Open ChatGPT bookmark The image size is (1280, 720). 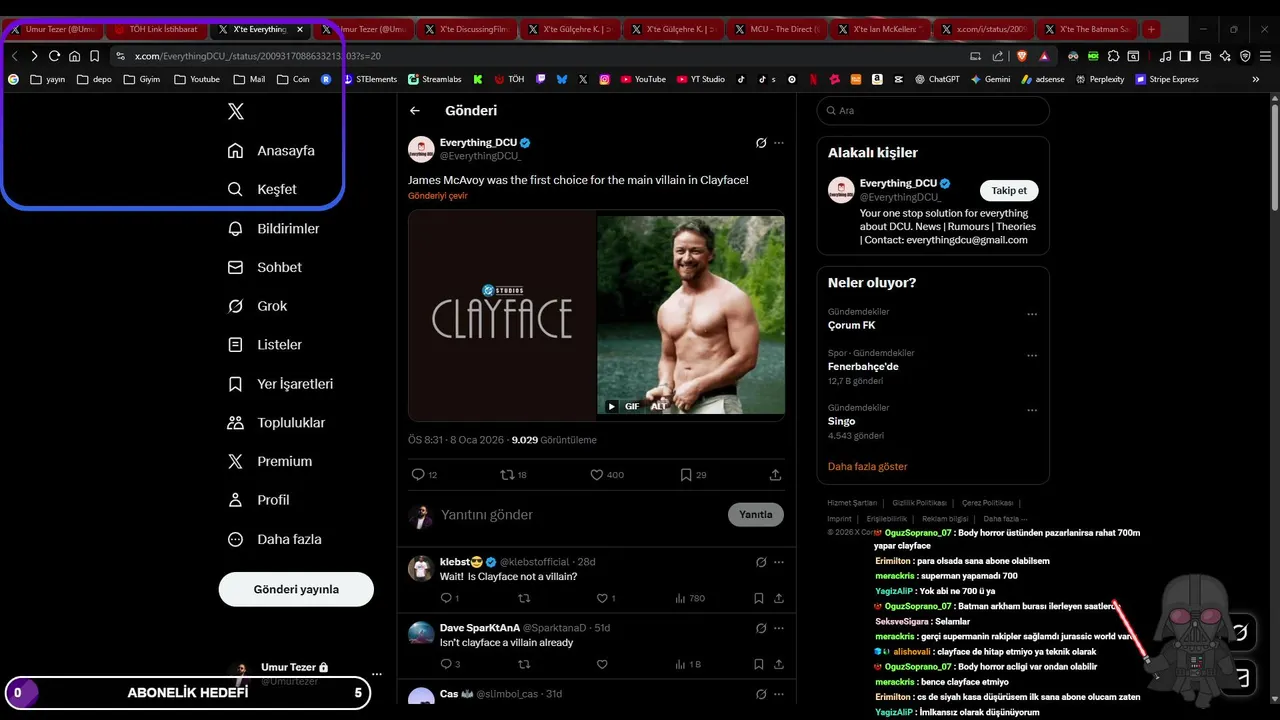(937, 79)
